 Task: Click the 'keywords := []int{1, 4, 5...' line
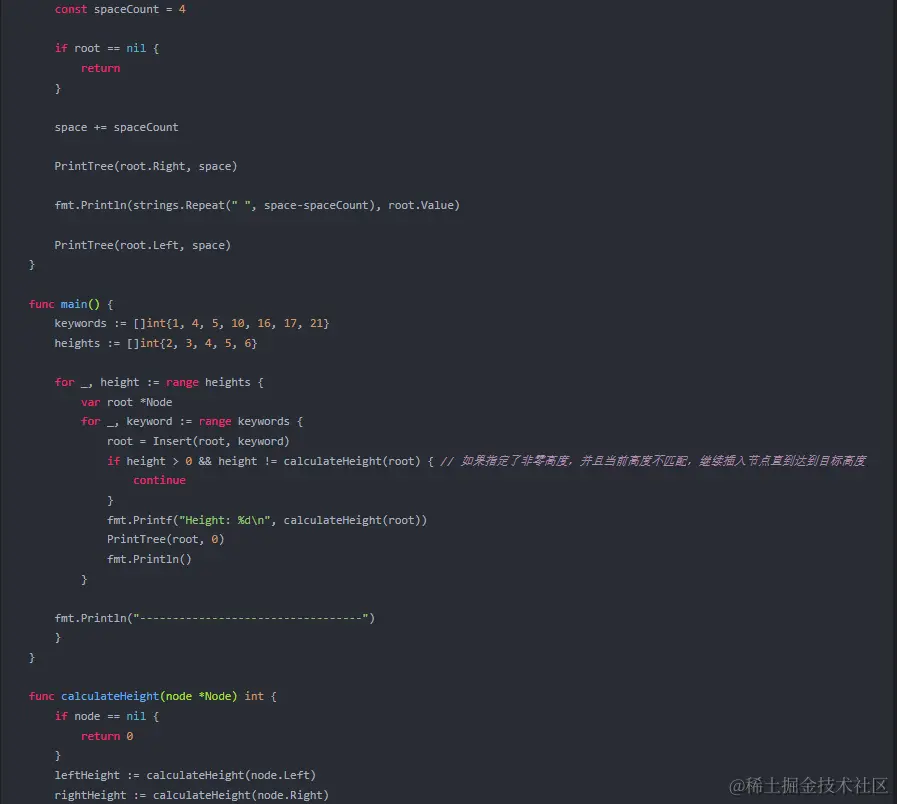[x=192, y=323]
